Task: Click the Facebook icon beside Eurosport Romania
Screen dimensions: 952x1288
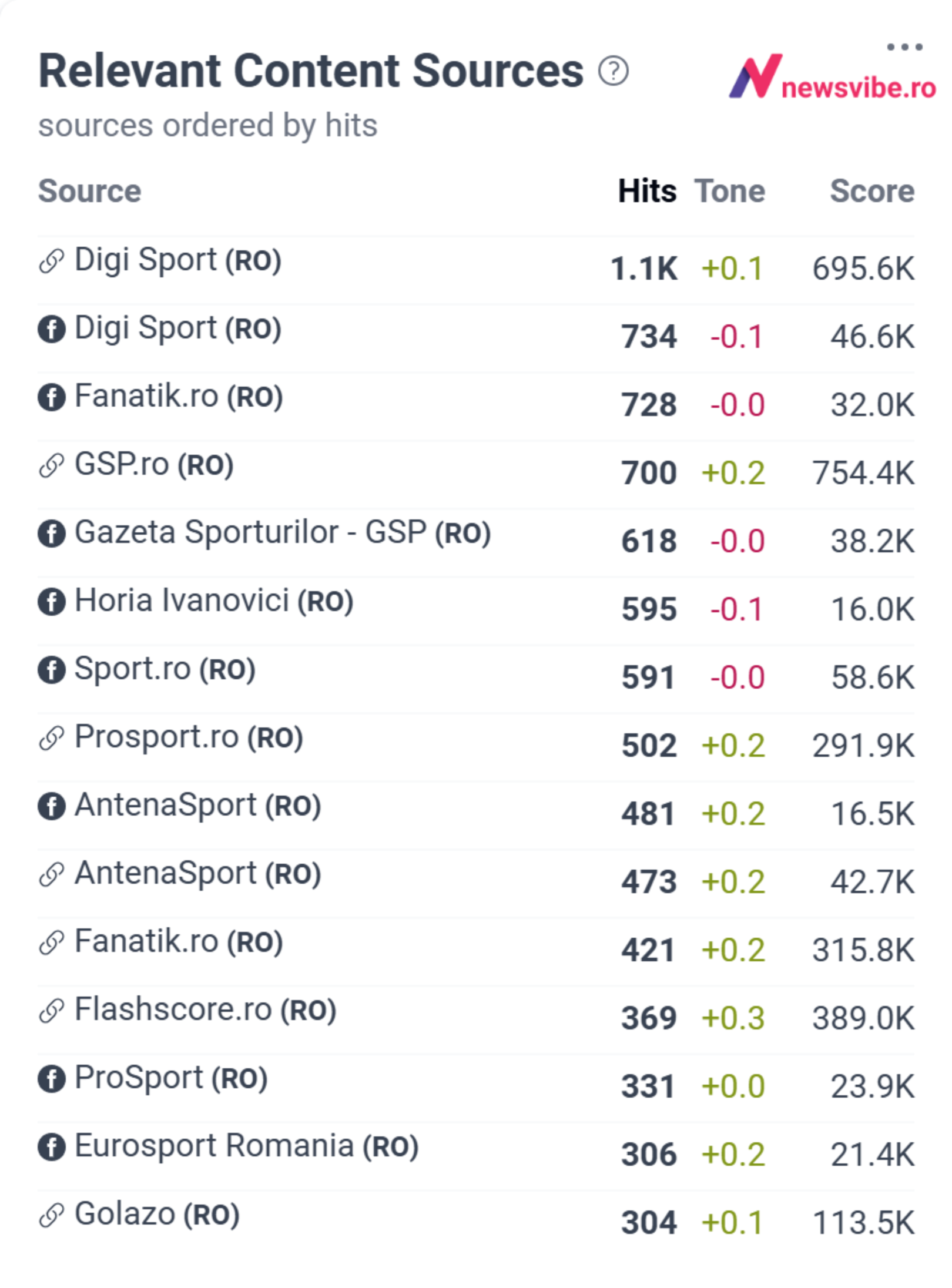Action: [x=51, y=1147]
